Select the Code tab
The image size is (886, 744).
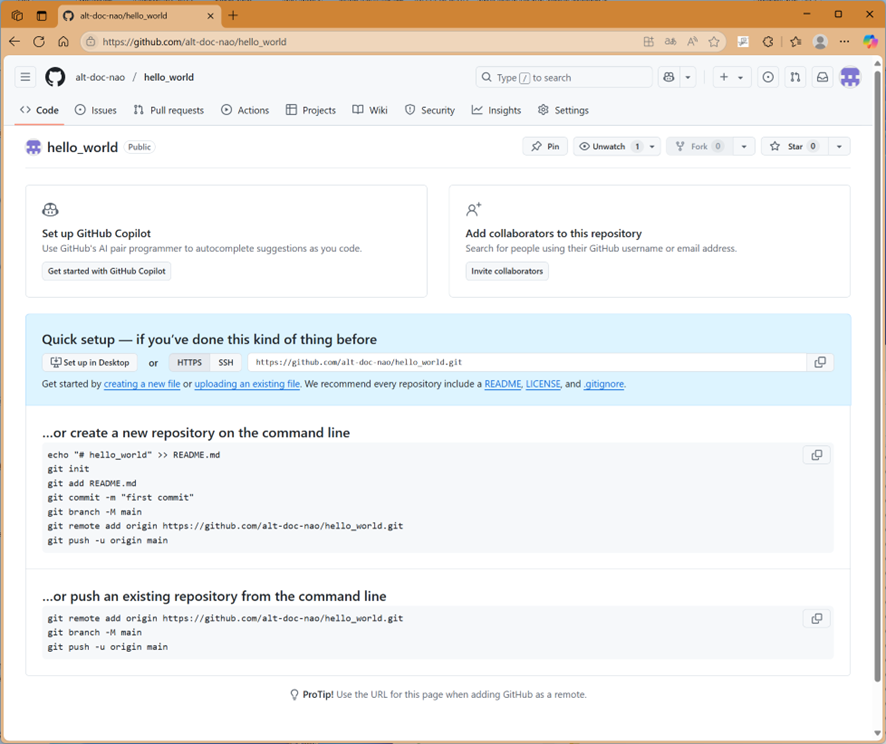pos(40,110)
